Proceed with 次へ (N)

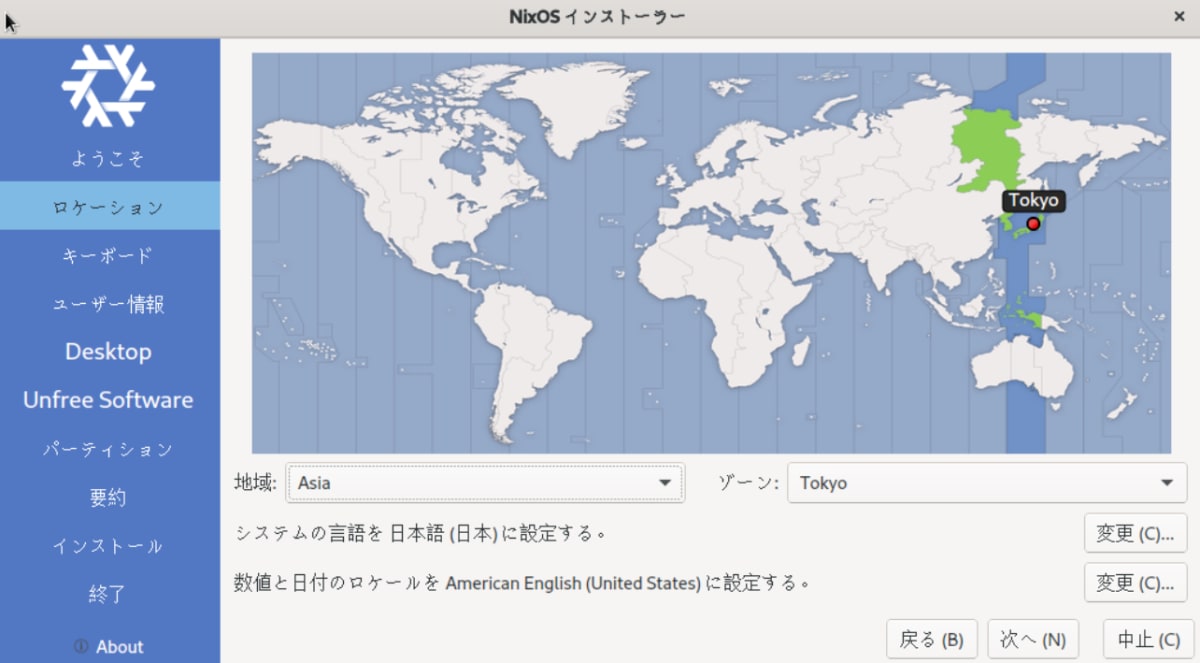pos(1033,639)
